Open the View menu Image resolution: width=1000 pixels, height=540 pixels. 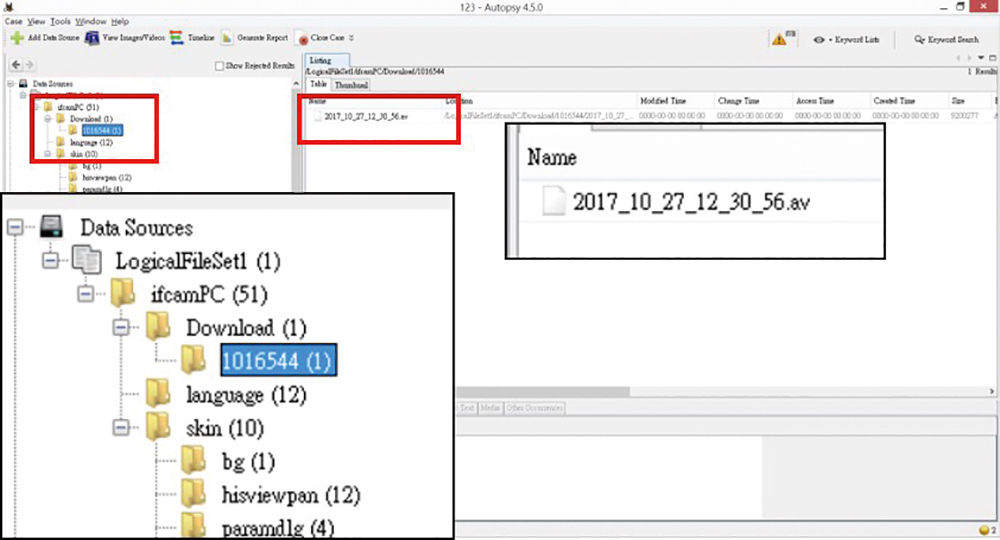click(36, 21)
